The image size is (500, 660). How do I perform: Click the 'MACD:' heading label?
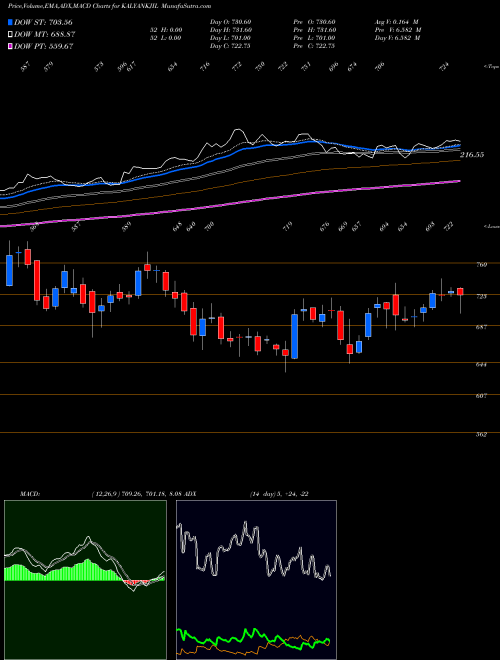[29, 494]
